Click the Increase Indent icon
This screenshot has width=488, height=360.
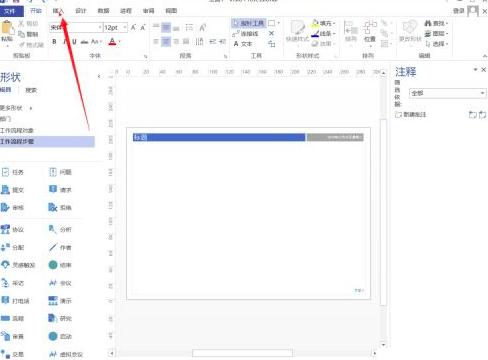tap(223, 42)
